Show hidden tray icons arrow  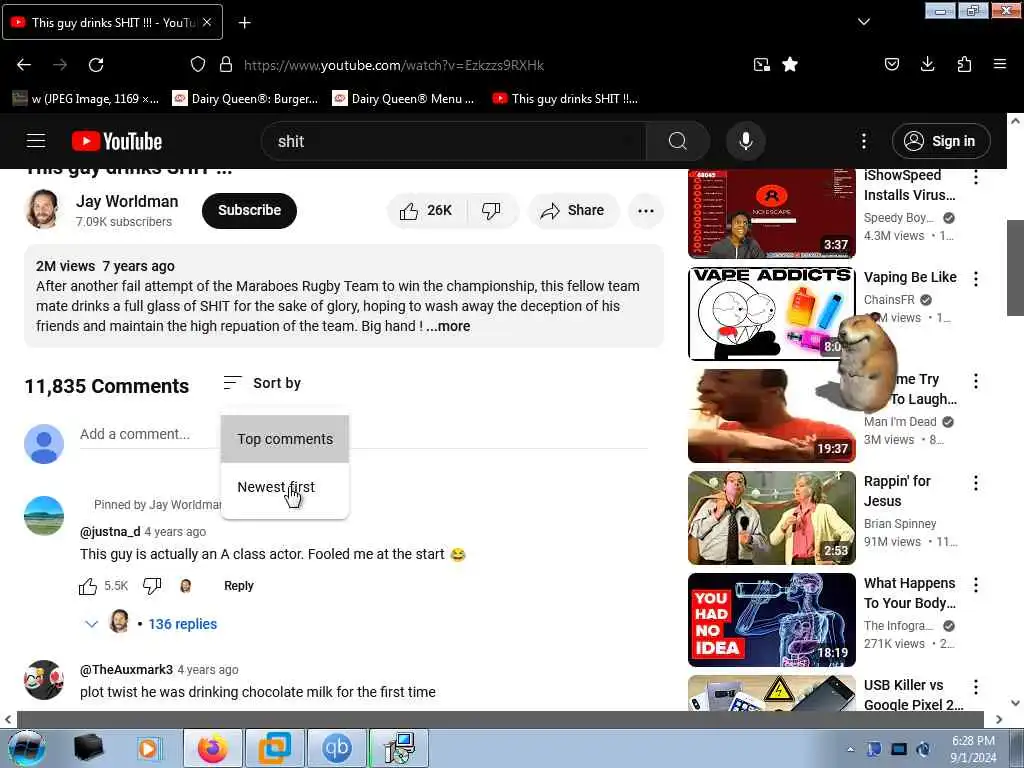(850, 750)
